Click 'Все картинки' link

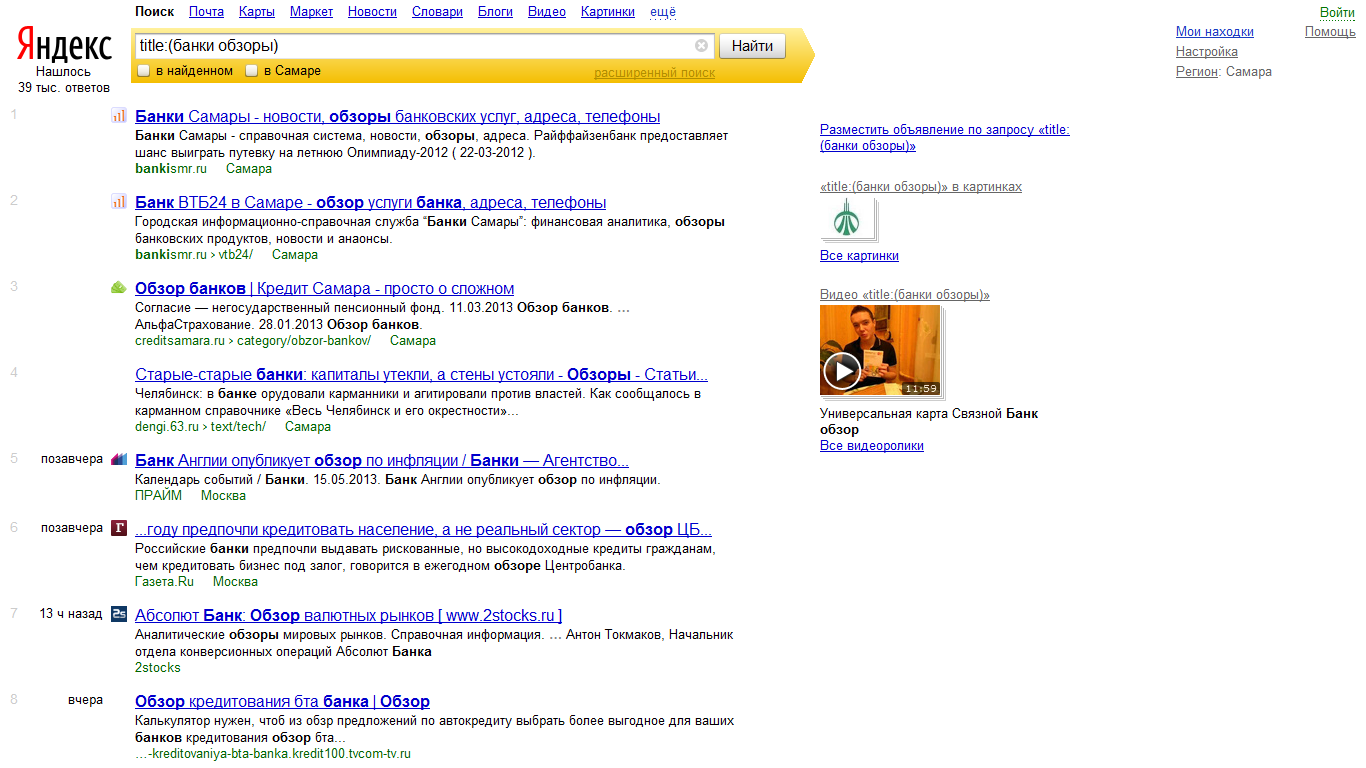click(x=859, y=256)
